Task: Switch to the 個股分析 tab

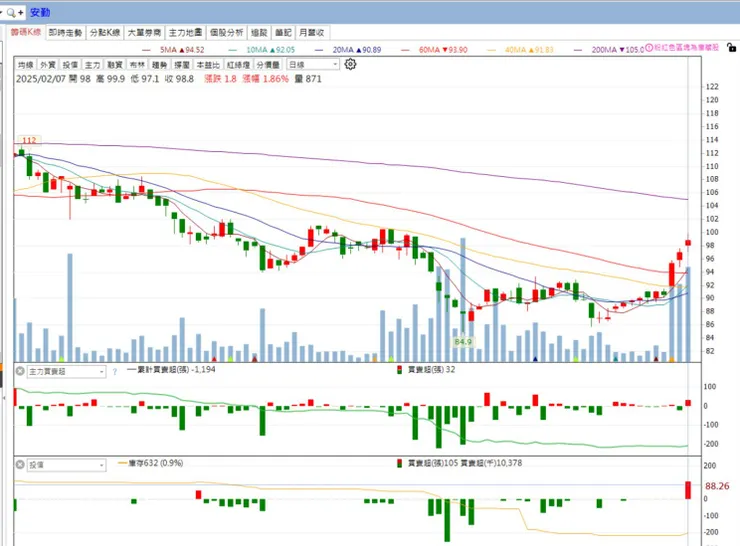Action: [x=227, y=33]
